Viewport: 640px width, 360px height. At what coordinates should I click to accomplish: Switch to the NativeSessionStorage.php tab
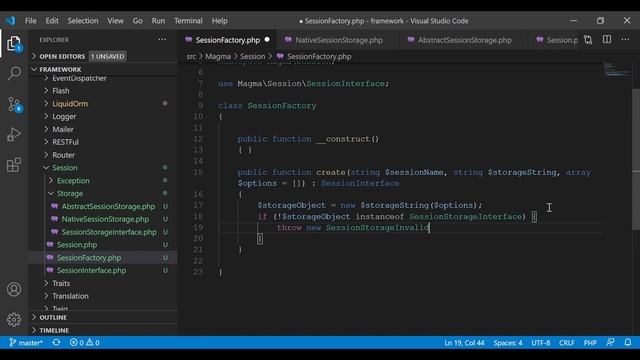coord(339,40)
